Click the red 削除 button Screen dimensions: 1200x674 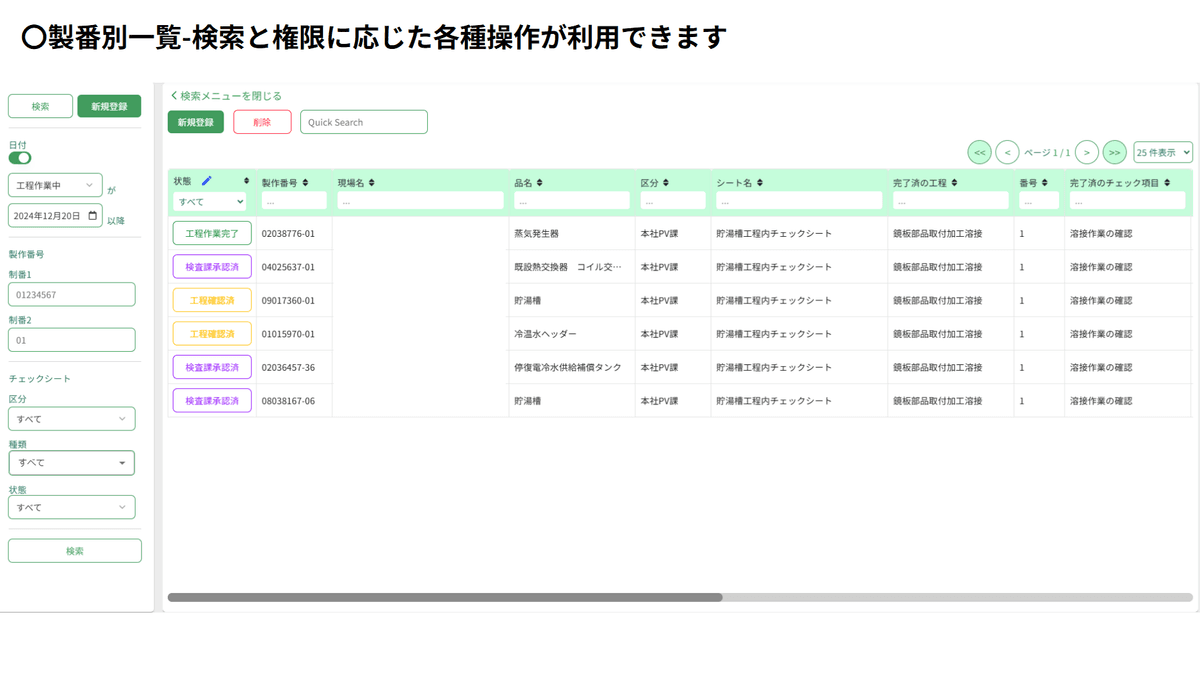[262, 121]
